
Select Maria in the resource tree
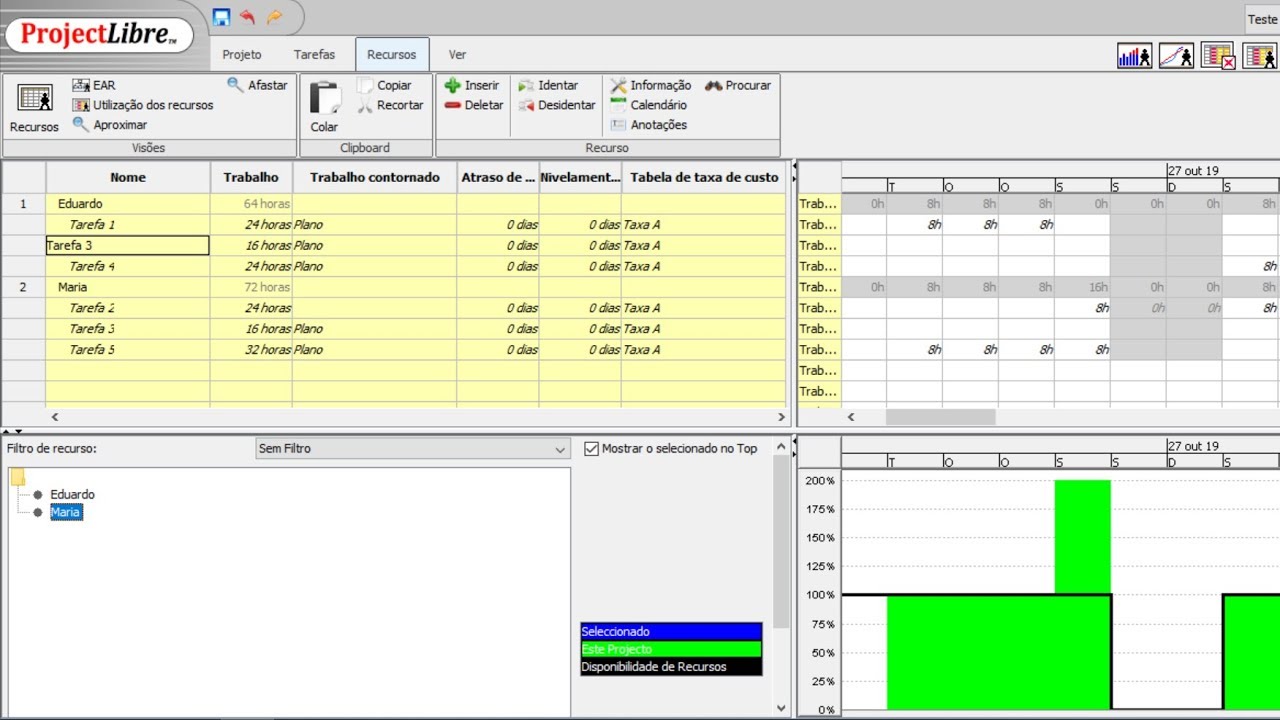[66, 512]
